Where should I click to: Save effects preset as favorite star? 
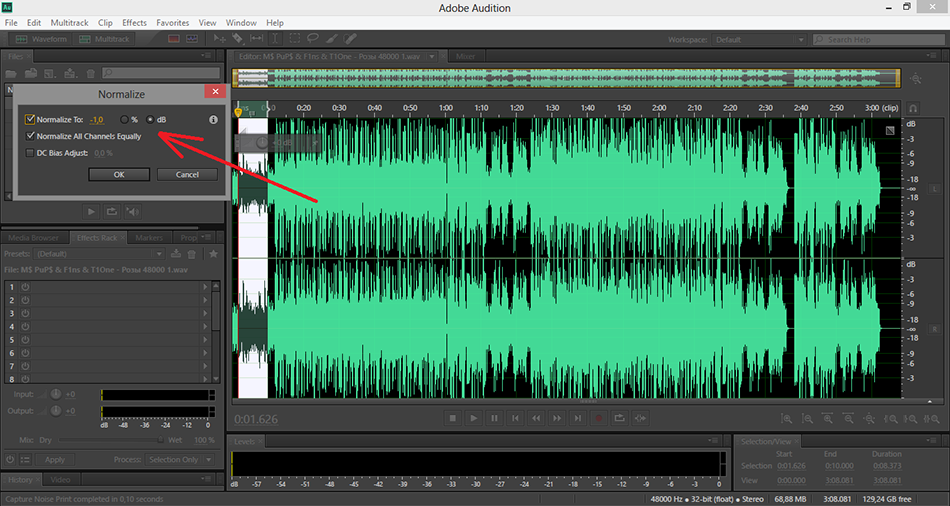(x=213, y=254)
